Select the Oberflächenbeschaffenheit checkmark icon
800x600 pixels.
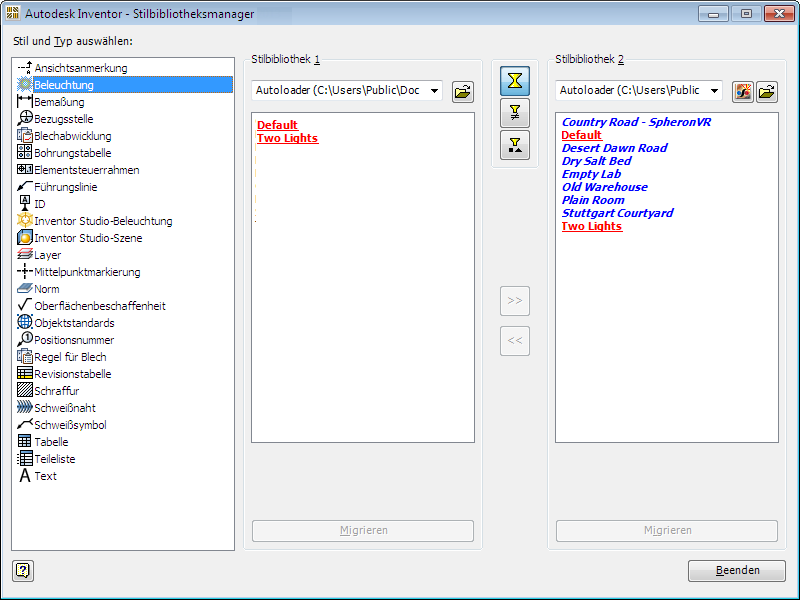24,305
